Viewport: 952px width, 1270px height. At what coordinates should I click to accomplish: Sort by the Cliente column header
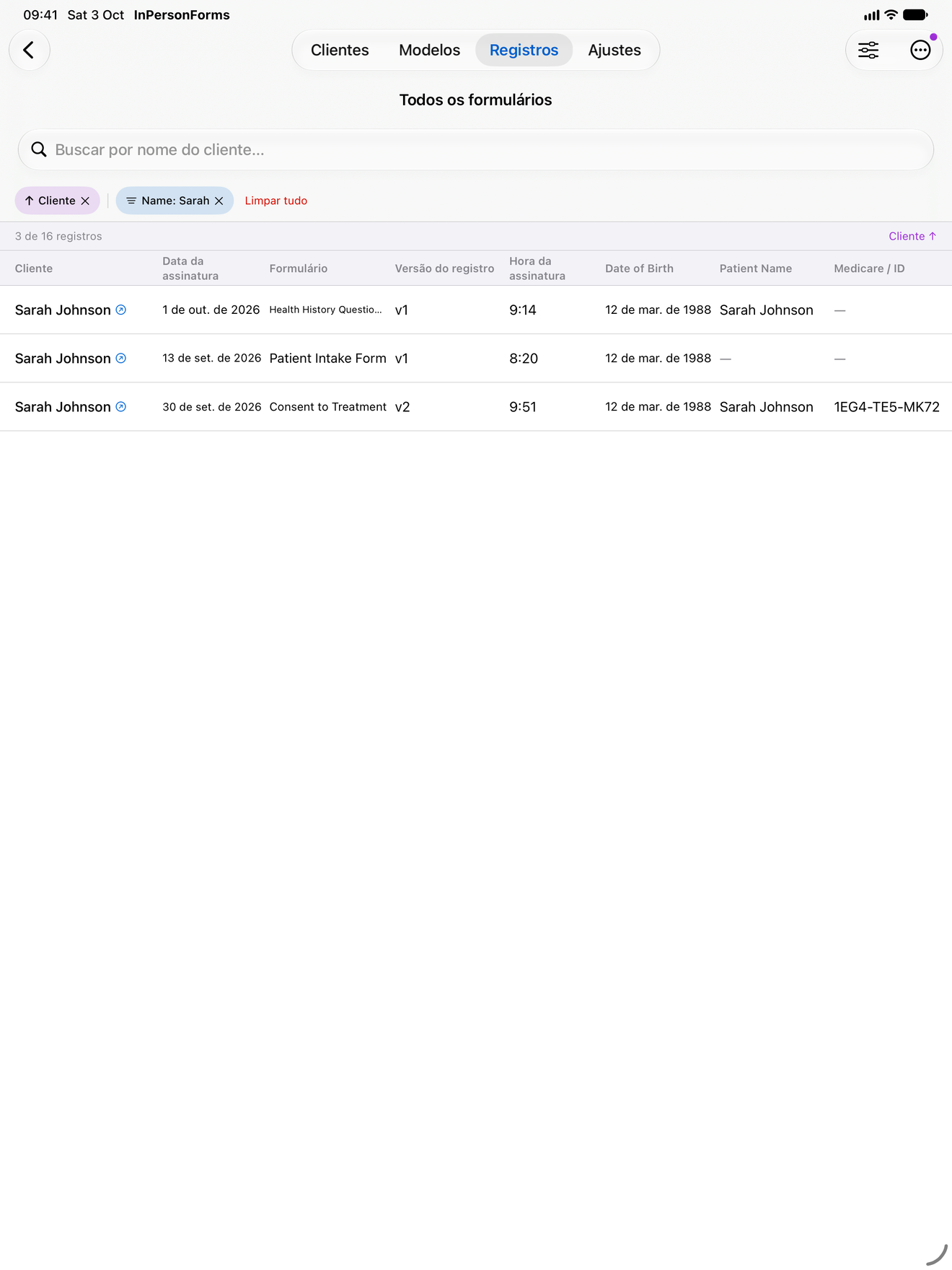34,268
